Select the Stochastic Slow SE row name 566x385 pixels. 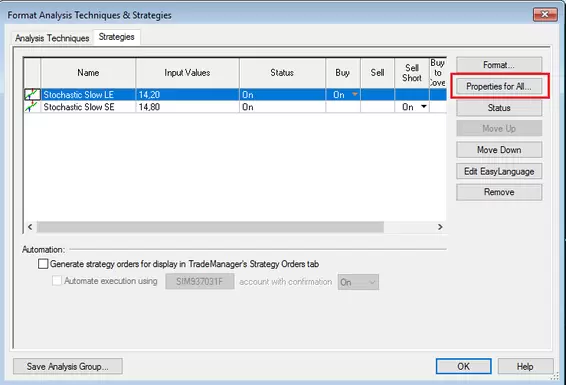(x=79, y=107)
